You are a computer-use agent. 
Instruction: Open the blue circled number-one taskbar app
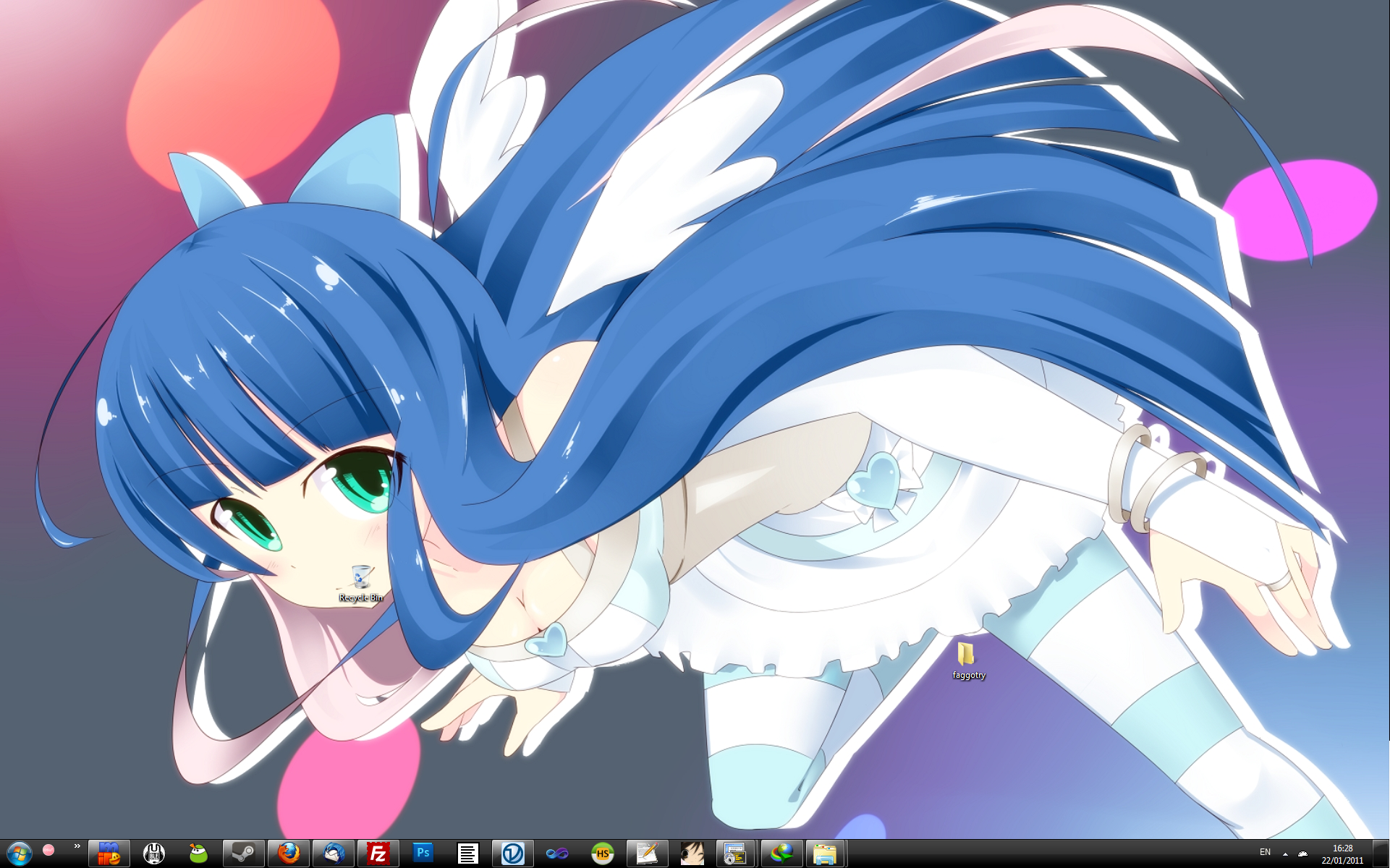coord(512,854)
